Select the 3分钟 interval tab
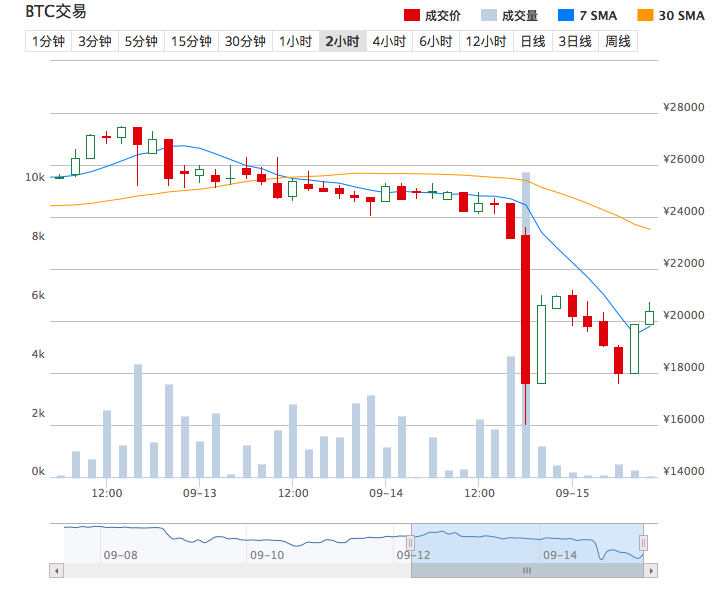The width and height of the screenshot is (723, 595). [95, 42]
